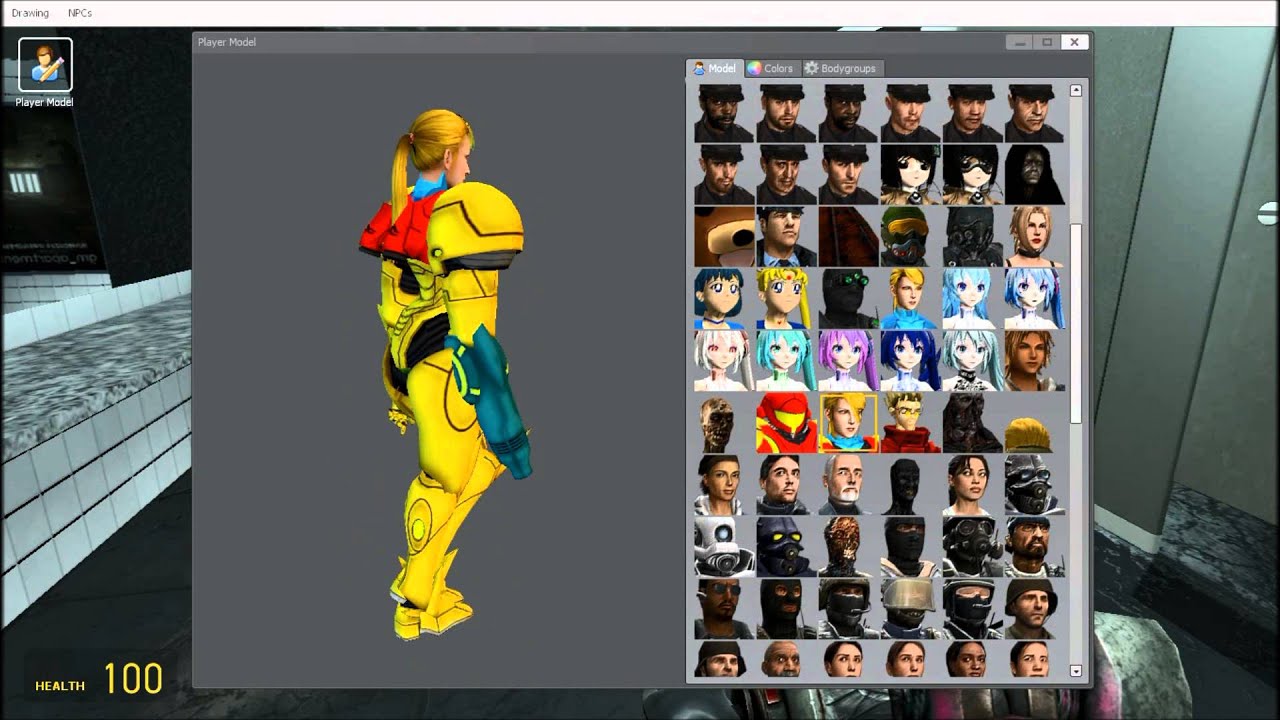Click the model list scrollbar thumb
The image size is (1280, 720).
click(x=1076, y=323)
